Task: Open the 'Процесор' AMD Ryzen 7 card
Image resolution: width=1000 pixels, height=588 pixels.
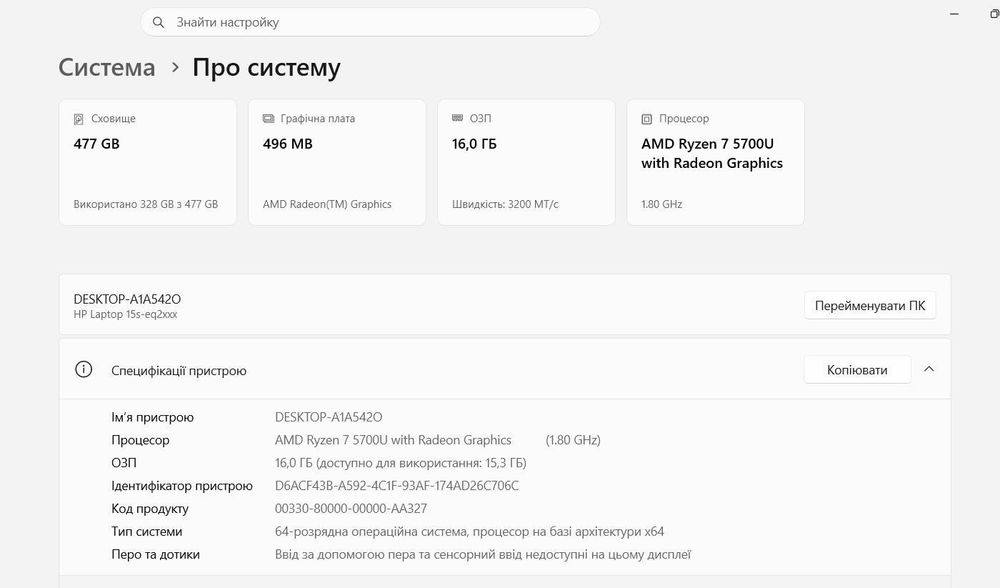Action: 716,162
